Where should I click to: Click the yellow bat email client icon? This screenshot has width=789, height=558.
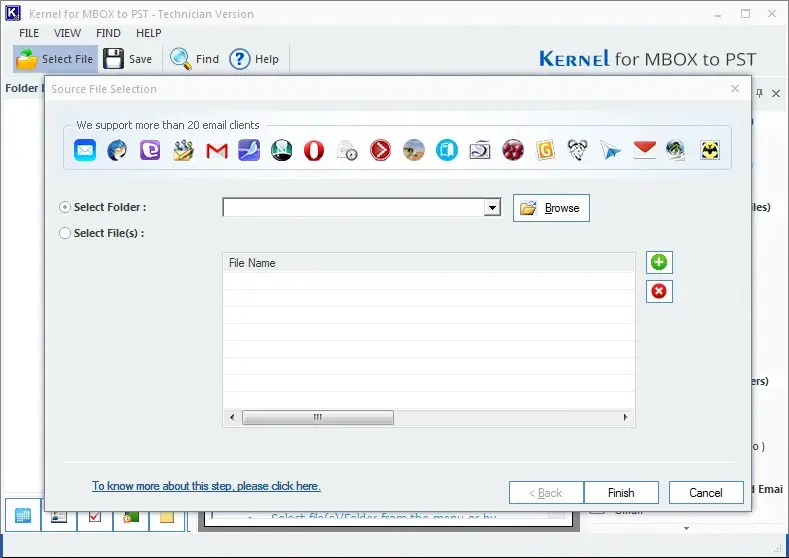pyautogui.click(x=710, y=150)
